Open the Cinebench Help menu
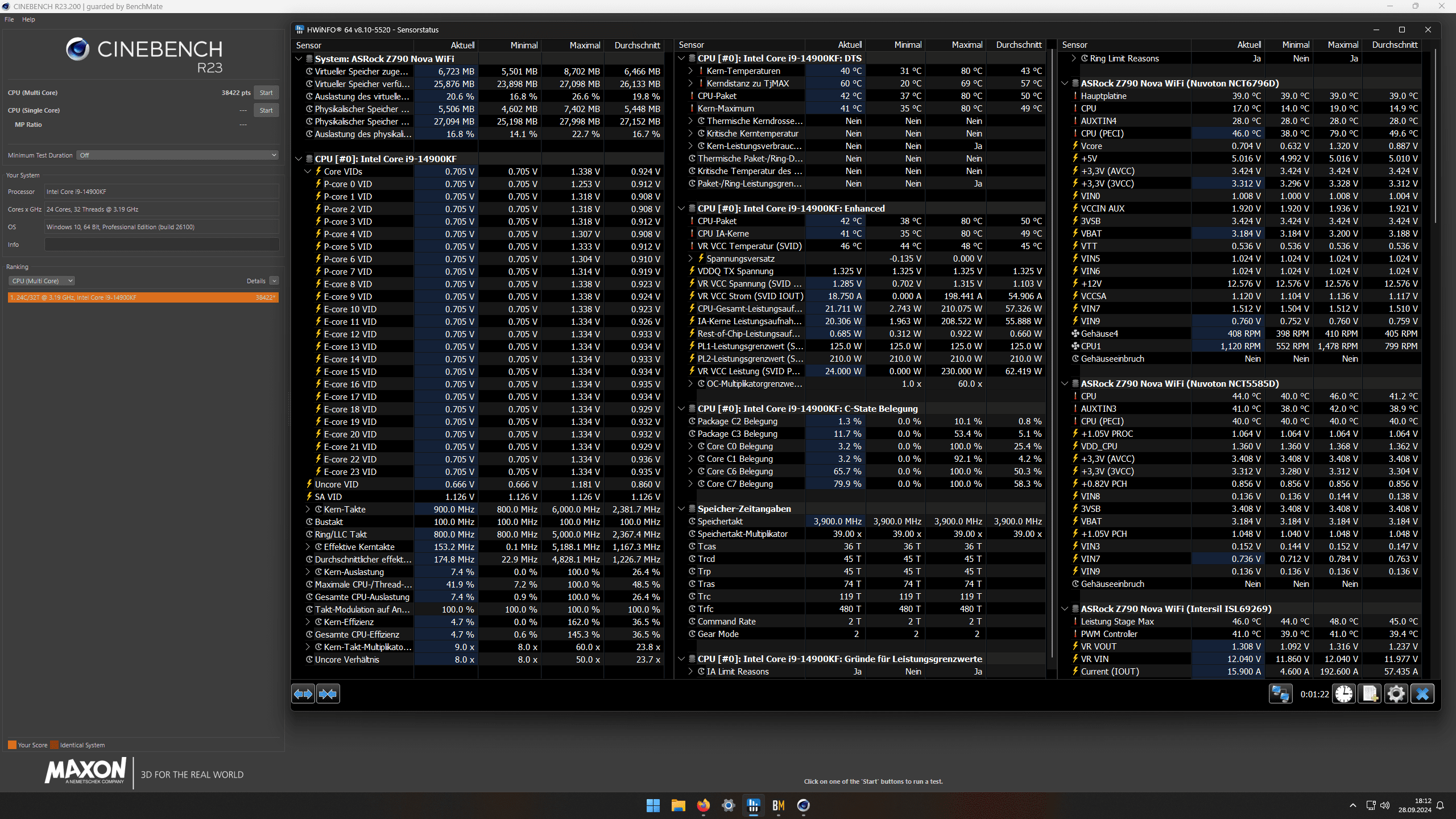This screenshot has height=819, width=1456. [x=28, y=19]
